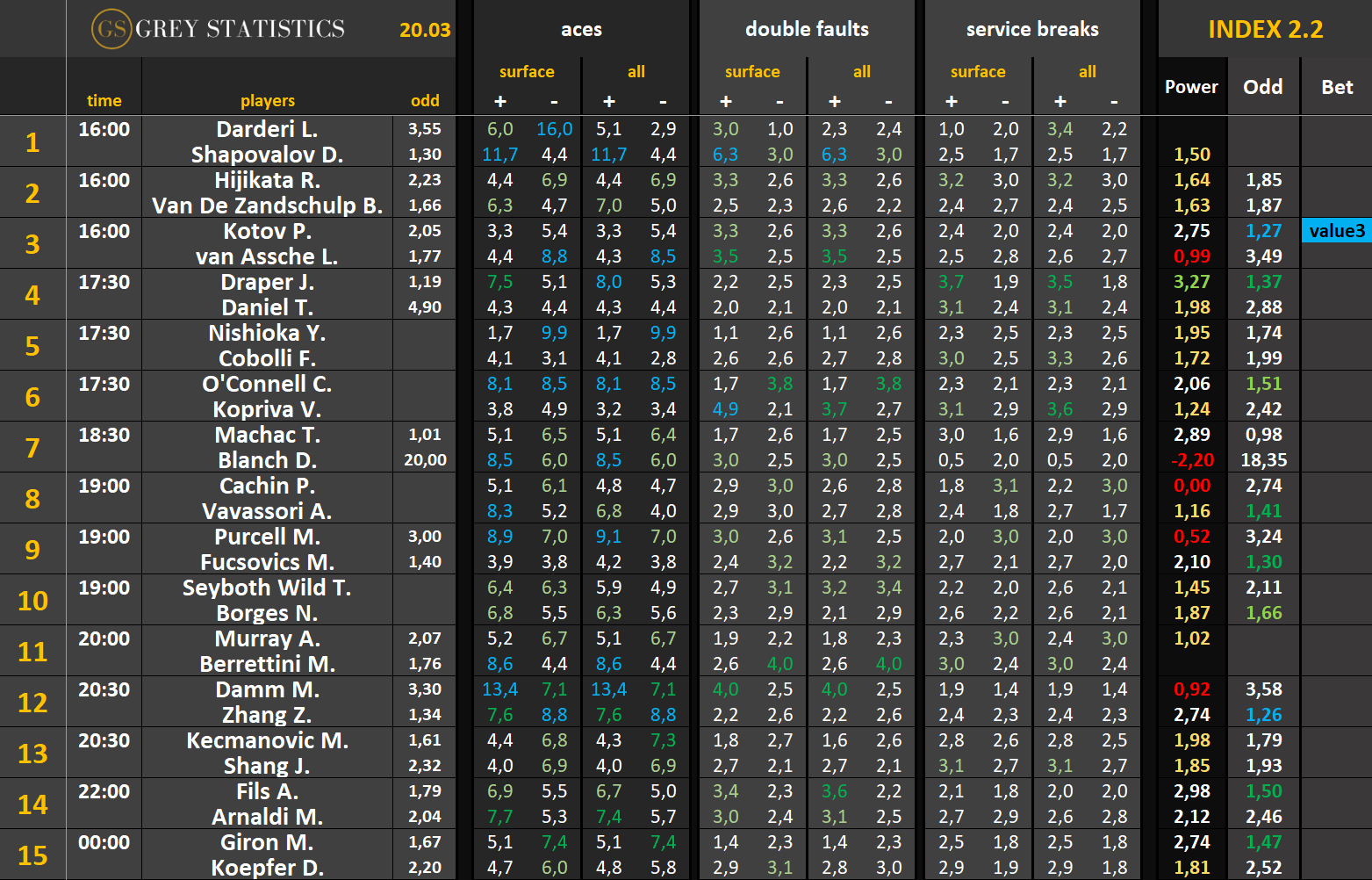1372x880 pixels.
Task: Click Kotov P. index odd 1,27
Action: point(1263,231)
